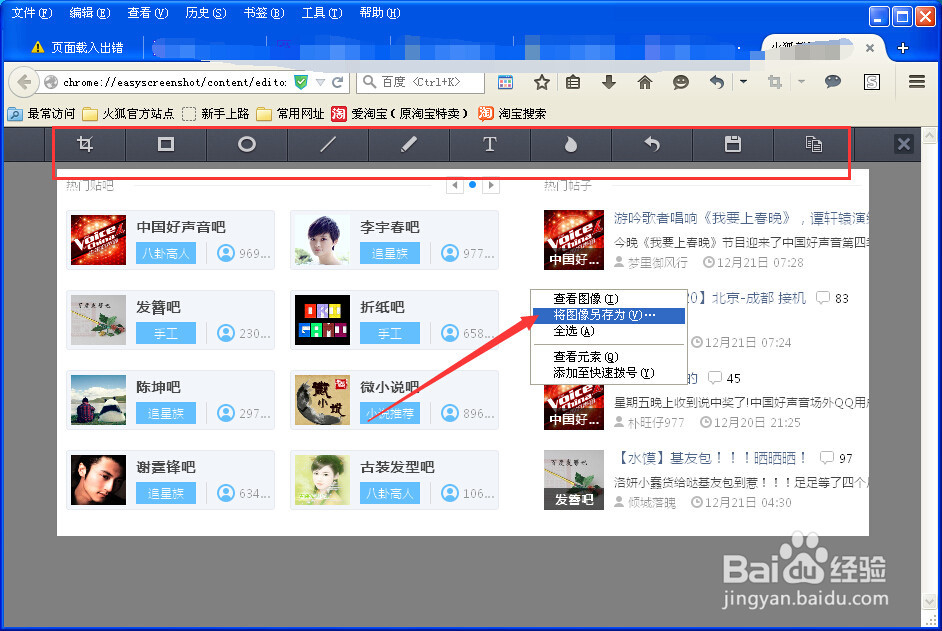This screenshot has width=942, height=631.
Task: Click the browser toolbar undo arrow
Action: pyautogui.click(x=717, y=82)
